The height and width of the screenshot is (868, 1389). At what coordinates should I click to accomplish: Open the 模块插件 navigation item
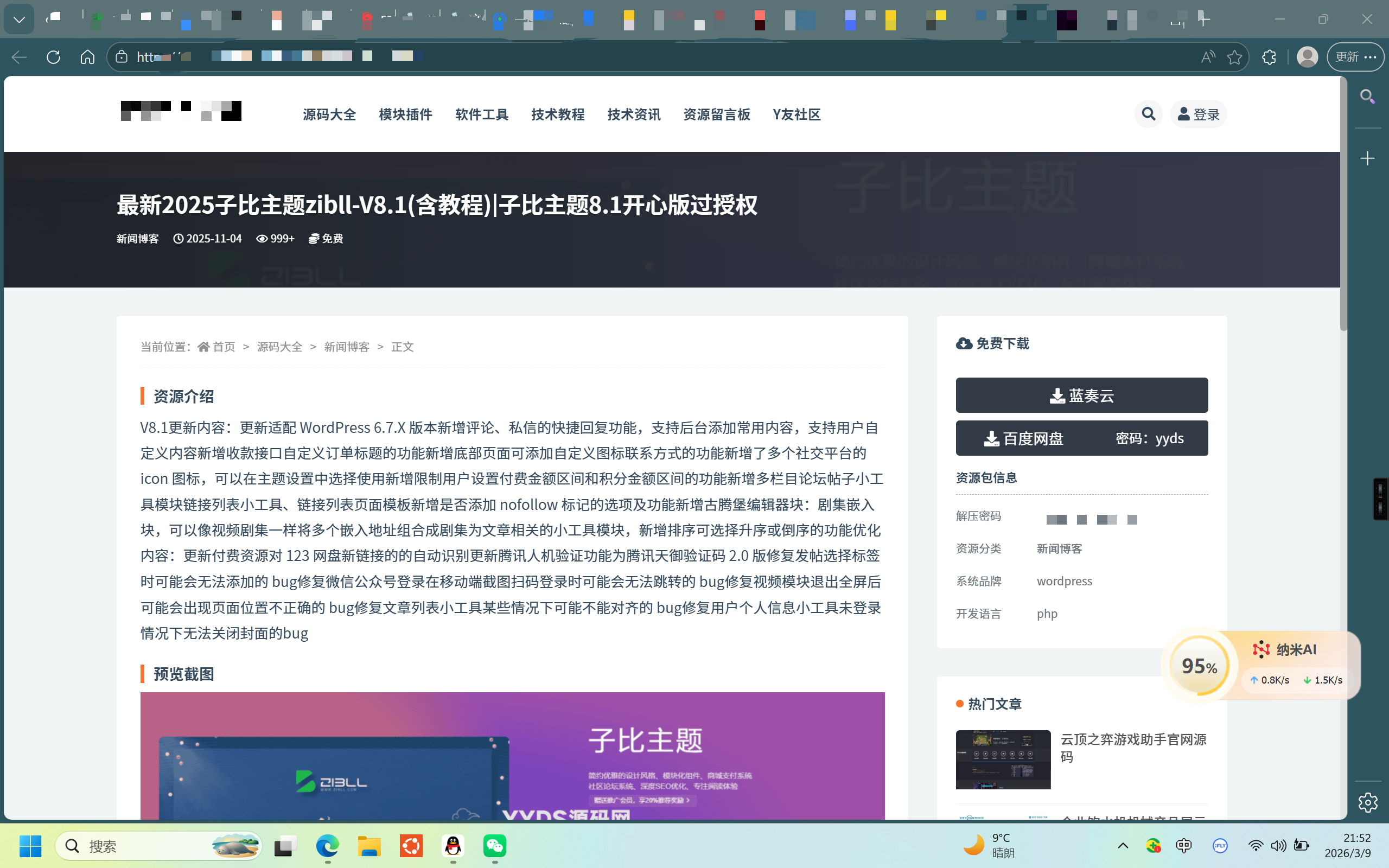pos(405,114)
